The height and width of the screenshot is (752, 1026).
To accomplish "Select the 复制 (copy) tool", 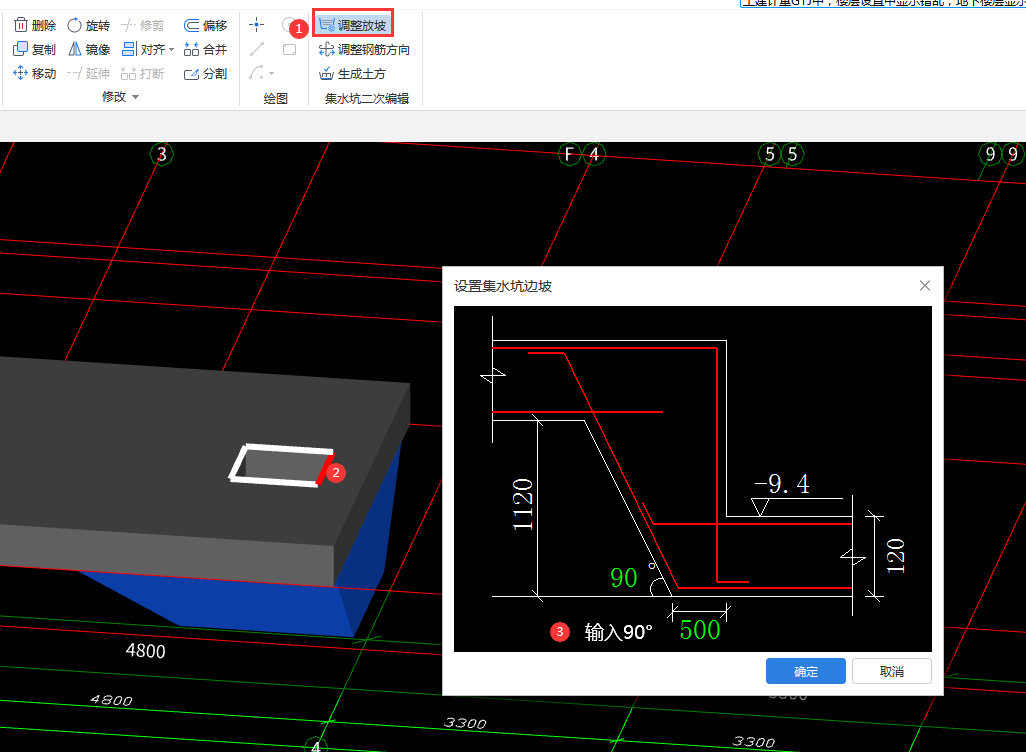I will [x=35, y=49].
